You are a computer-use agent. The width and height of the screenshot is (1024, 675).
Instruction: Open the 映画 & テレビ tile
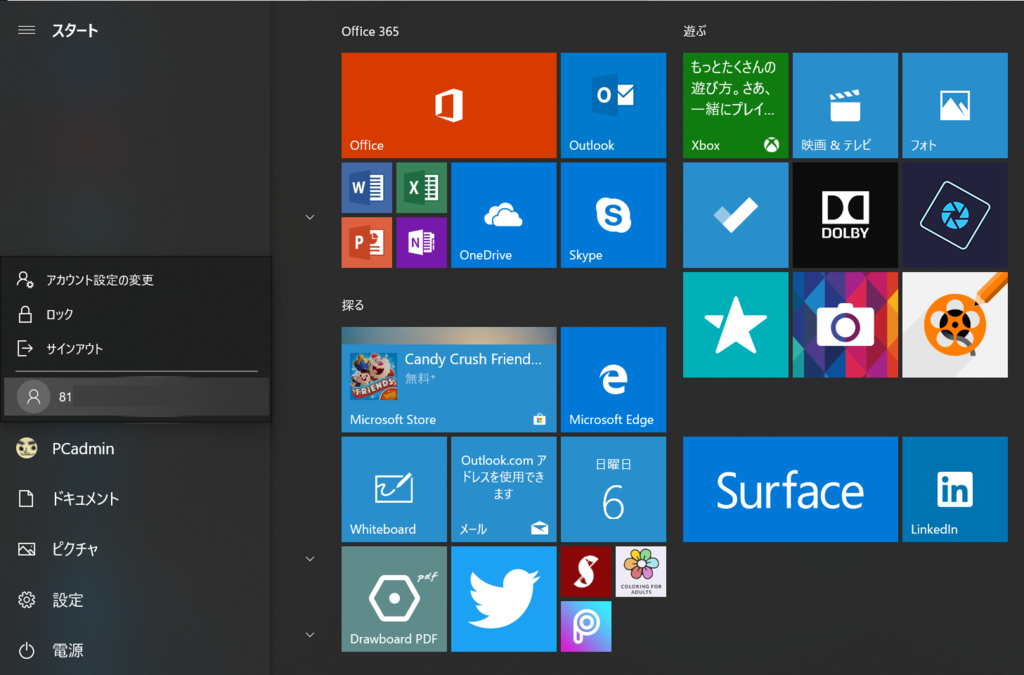[845, 105]
